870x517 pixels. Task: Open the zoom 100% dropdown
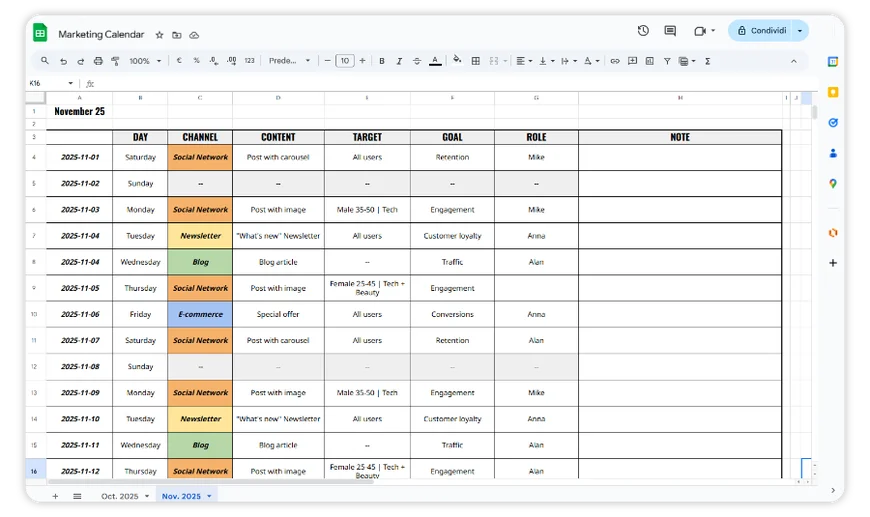click(x=144, y=61)
